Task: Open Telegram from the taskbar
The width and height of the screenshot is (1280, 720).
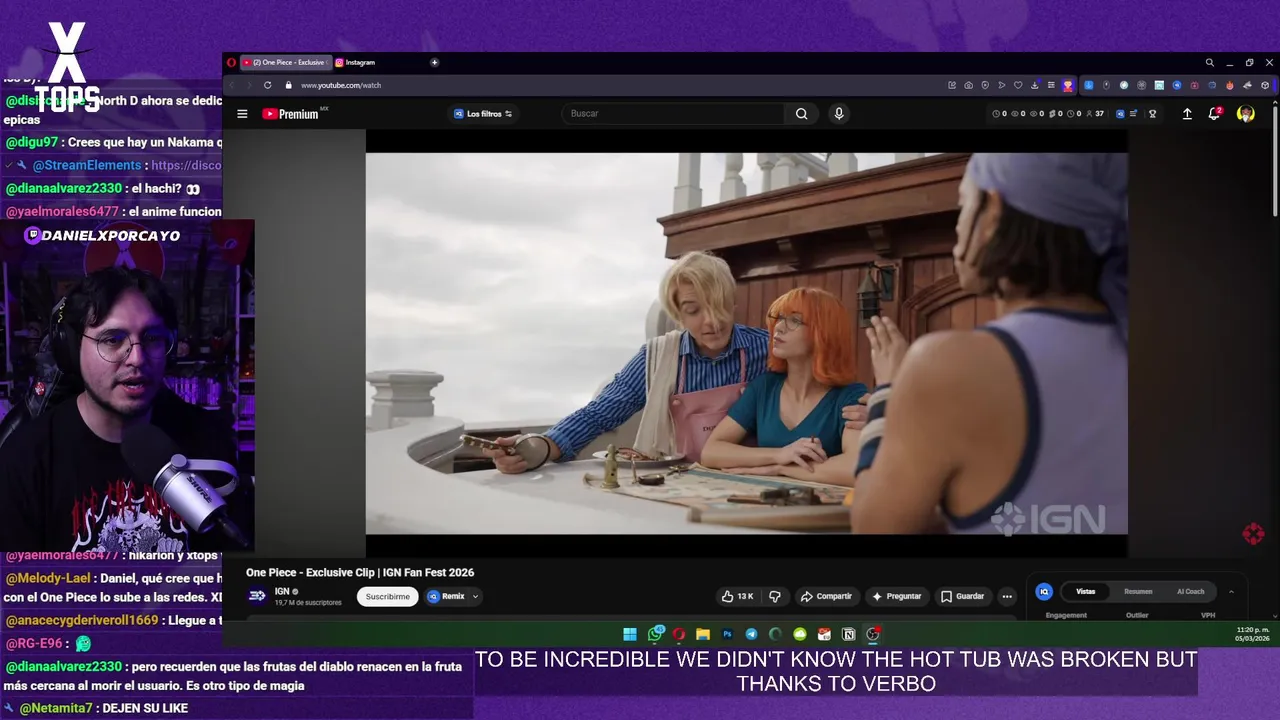Action: (751, 634)
